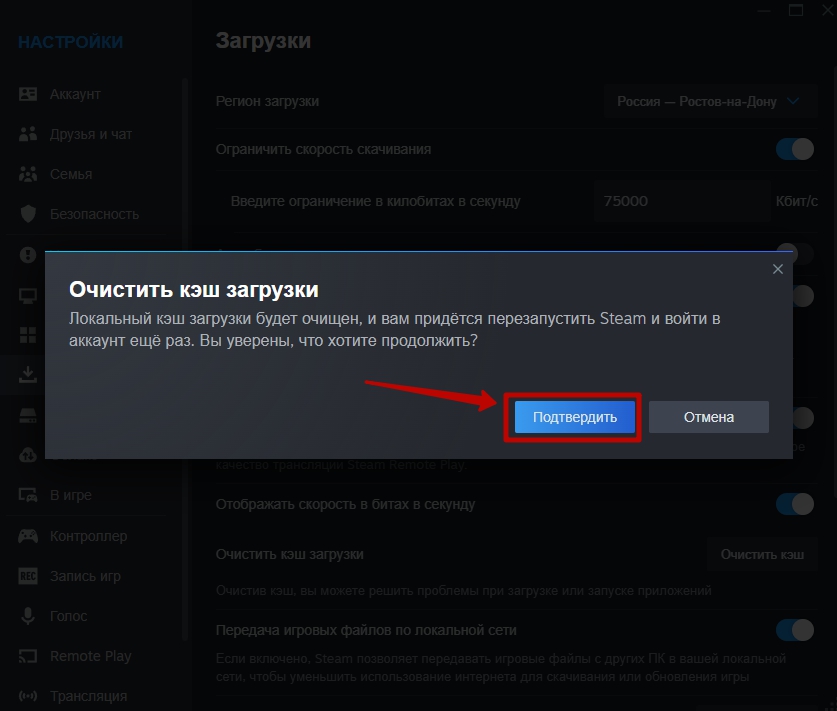Toggle Передача игровых файлов по локальной сети
Viewport: 837px width, 711px height.
pos(794,630)
